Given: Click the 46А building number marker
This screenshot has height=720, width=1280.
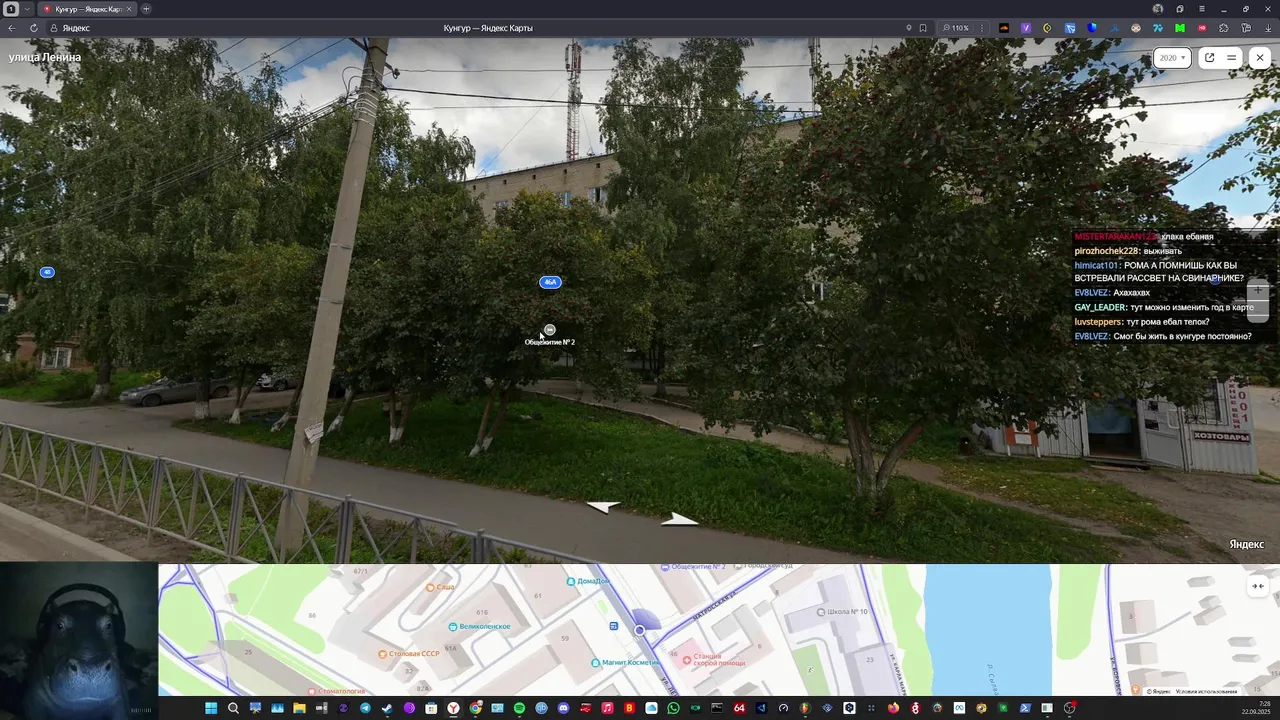Looking at the screenshot, I should pyautogui.click(x=550, y=282).
